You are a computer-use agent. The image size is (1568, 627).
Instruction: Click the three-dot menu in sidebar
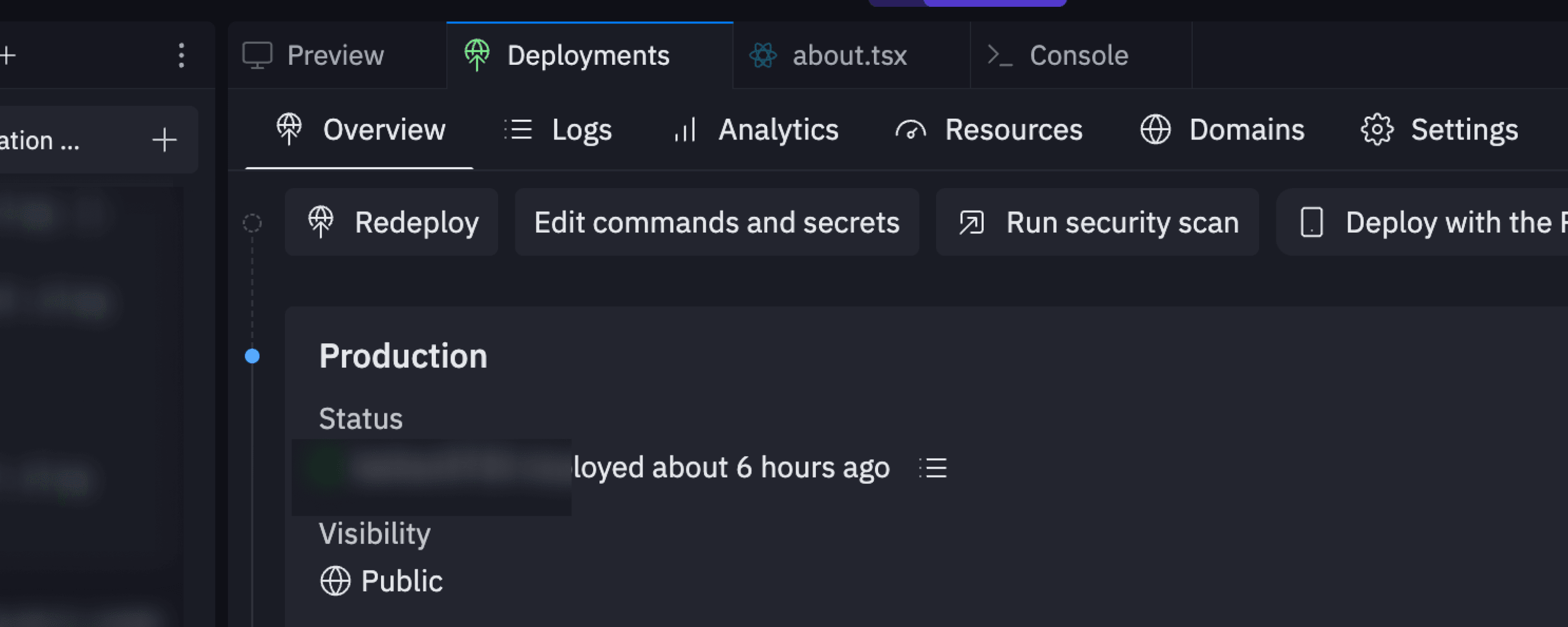pyautogui.click(x=181, y=55)
